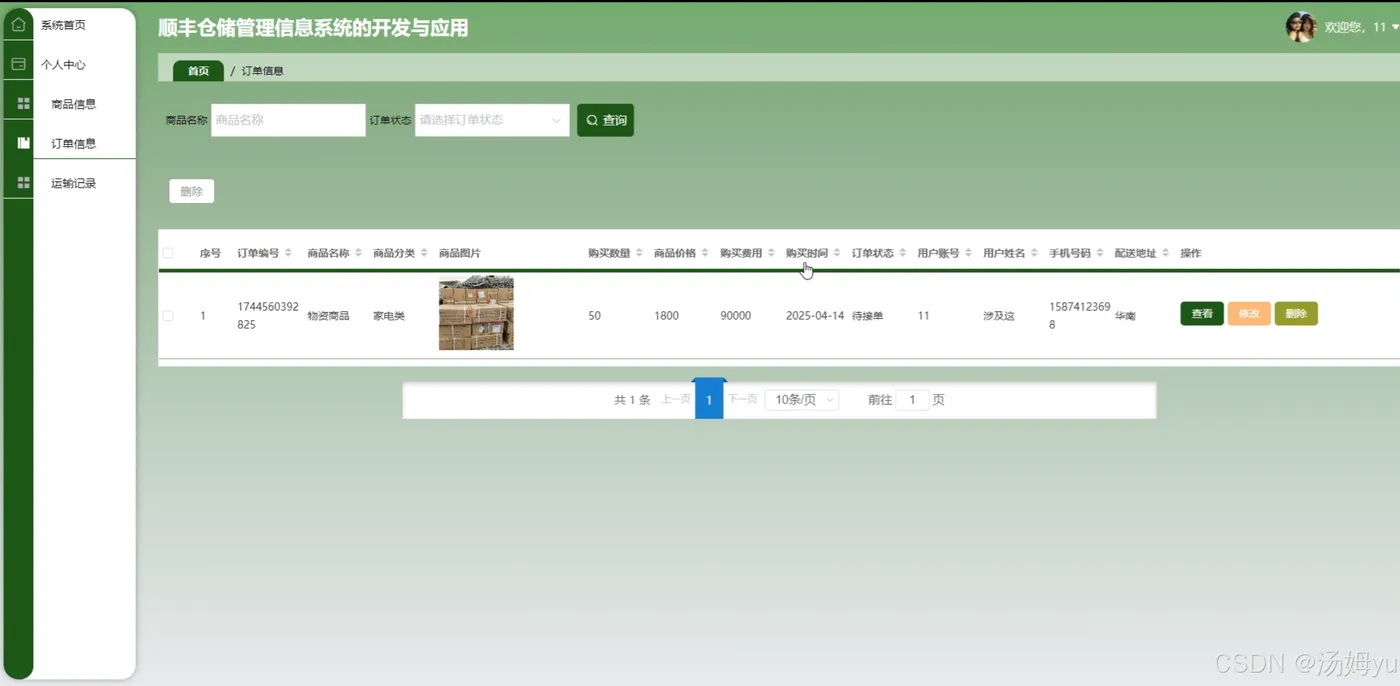Click the 华南 delivery address cell
The image size is (1400, 686).
point(1125,316)
